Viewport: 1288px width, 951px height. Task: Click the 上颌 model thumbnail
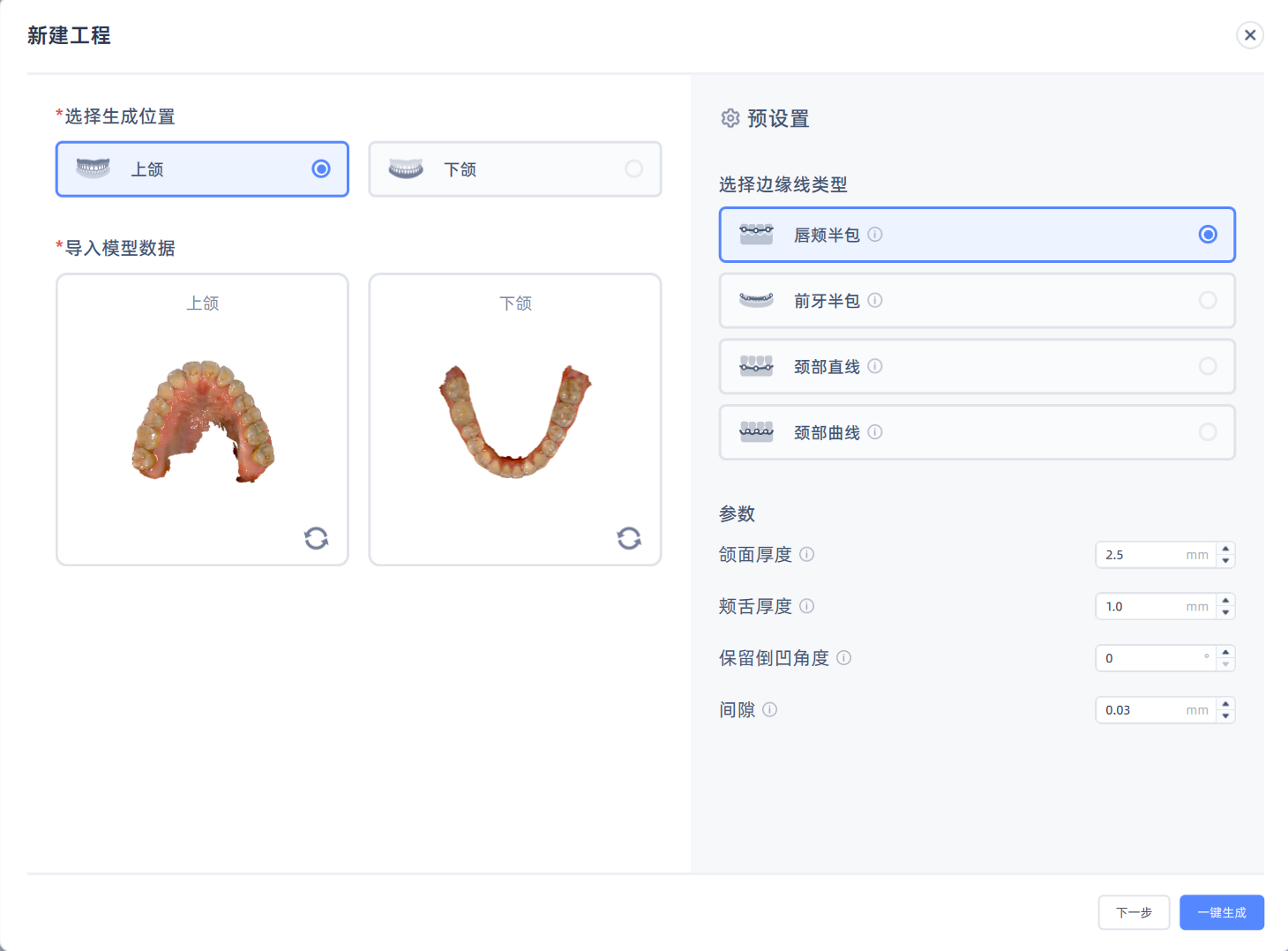tap(203, 420)
